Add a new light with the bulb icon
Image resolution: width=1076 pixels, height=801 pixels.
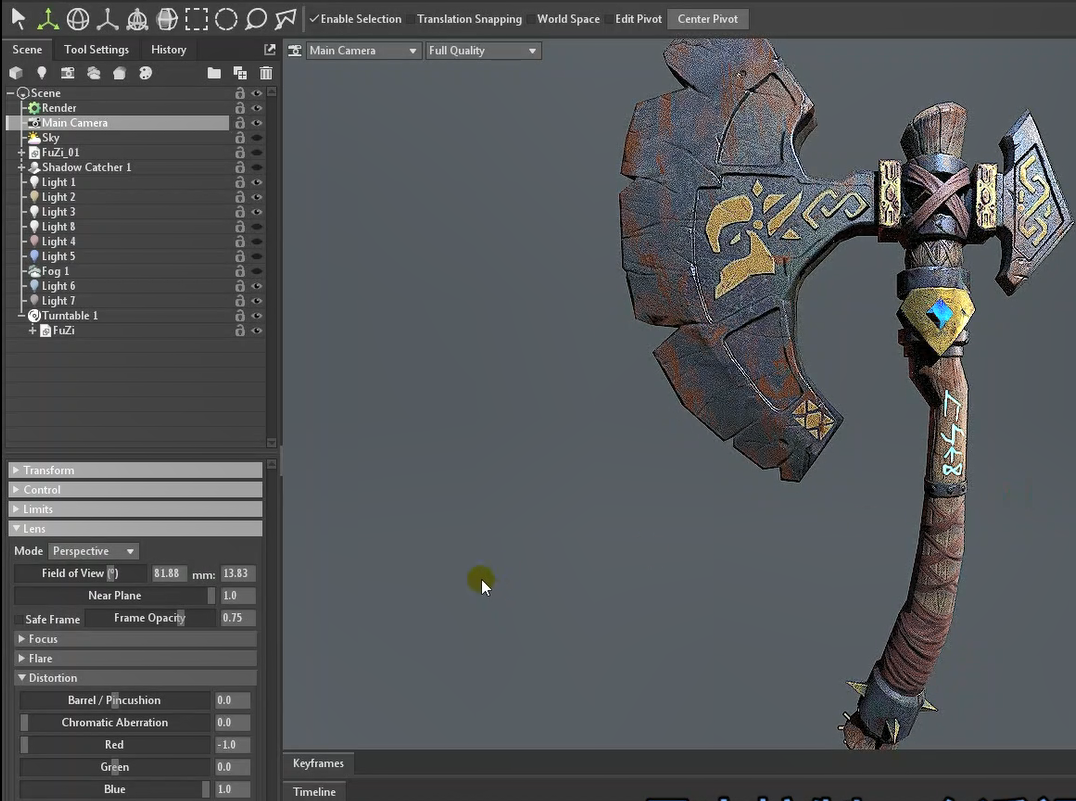coord(42,73)
